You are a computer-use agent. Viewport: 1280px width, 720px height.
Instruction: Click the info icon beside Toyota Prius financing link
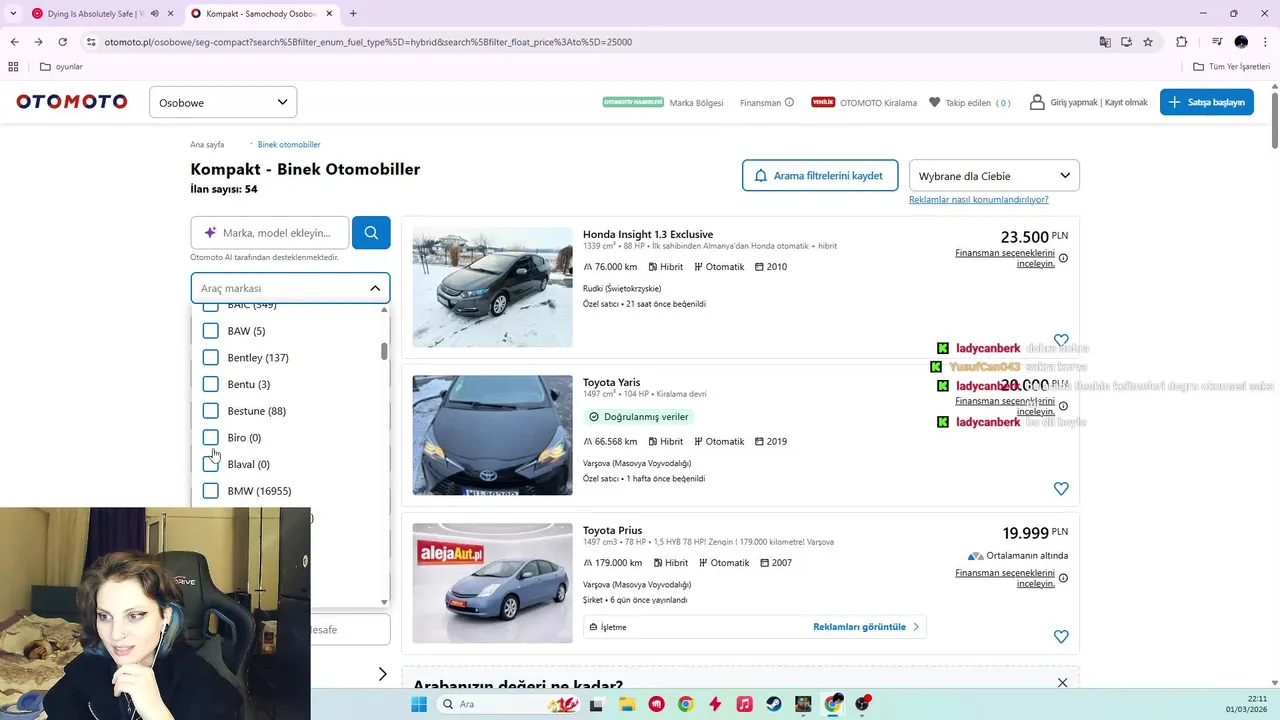tap(1063, 578)
